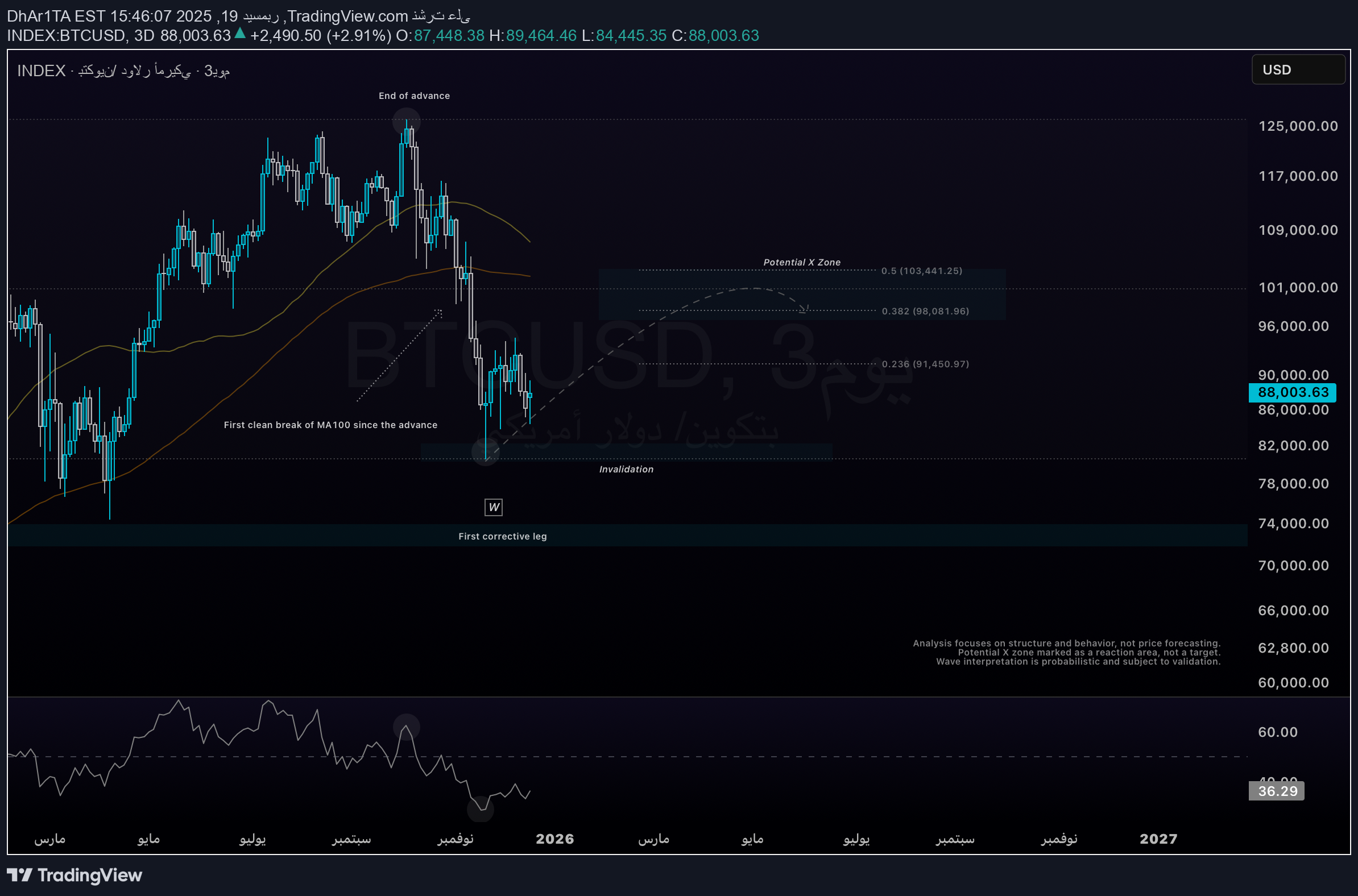Select the boxed W wave label
Viewport: 1358px width, 896px height.
(493, 507)
